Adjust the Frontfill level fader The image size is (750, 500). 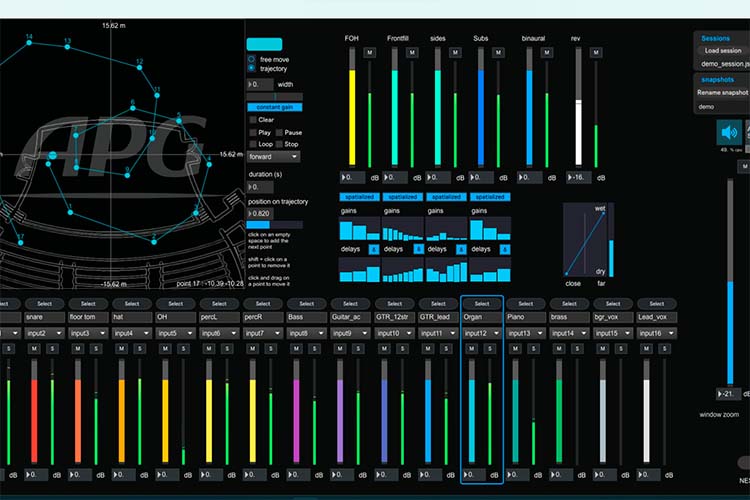[395, 107]
